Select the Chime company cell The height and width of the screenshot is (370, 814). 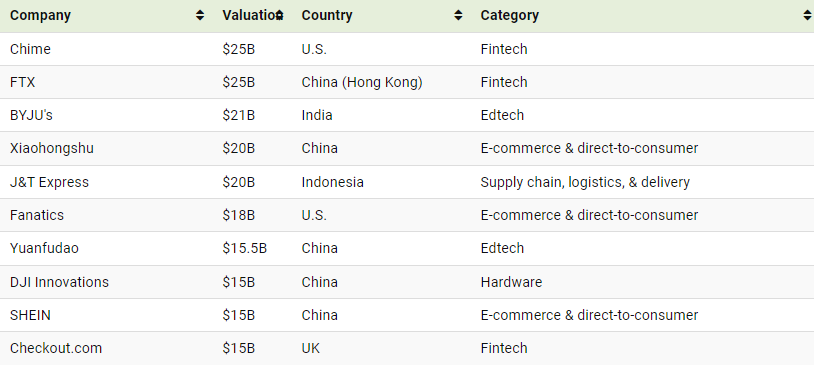pyautogui.click(x=30, y=49)
